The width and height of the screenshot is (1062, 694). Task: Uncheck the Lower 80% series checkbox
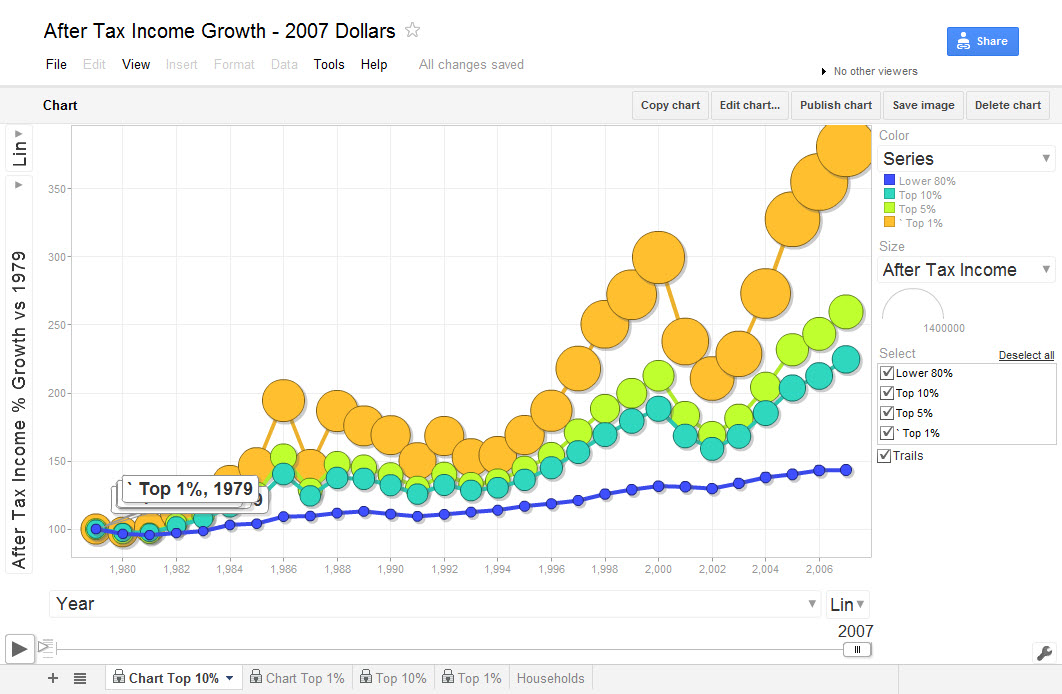point(886,373)
